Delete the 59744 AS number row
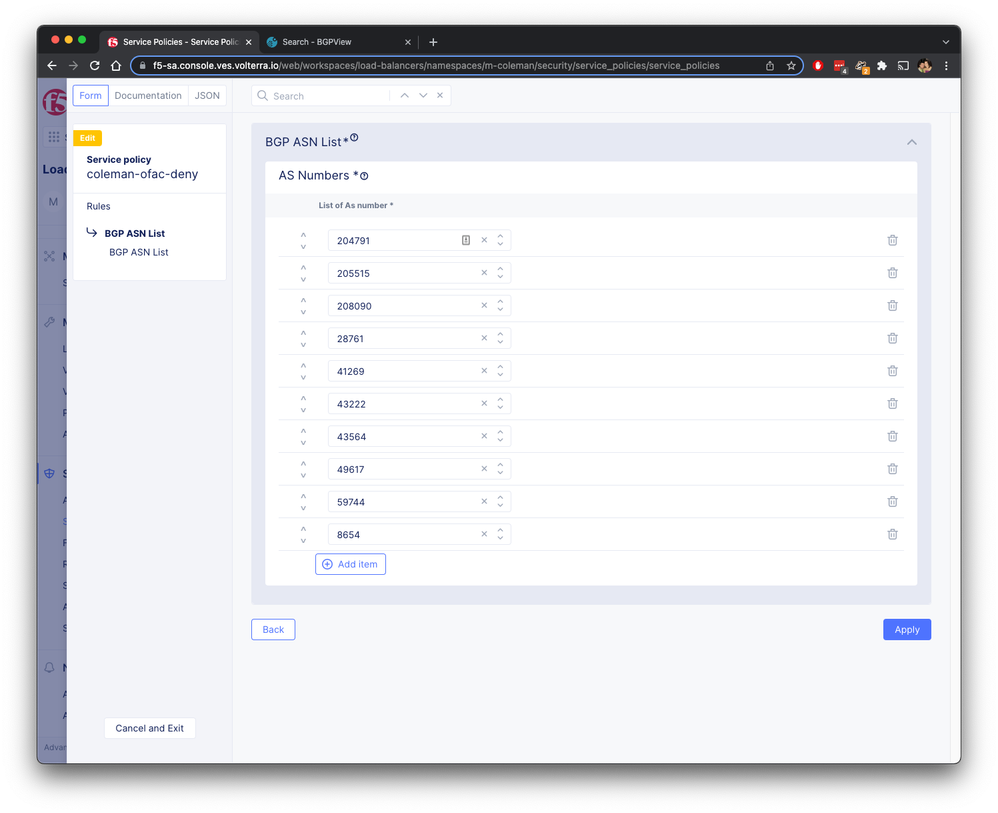Viewport: 998px width, 813px height. 892,502
